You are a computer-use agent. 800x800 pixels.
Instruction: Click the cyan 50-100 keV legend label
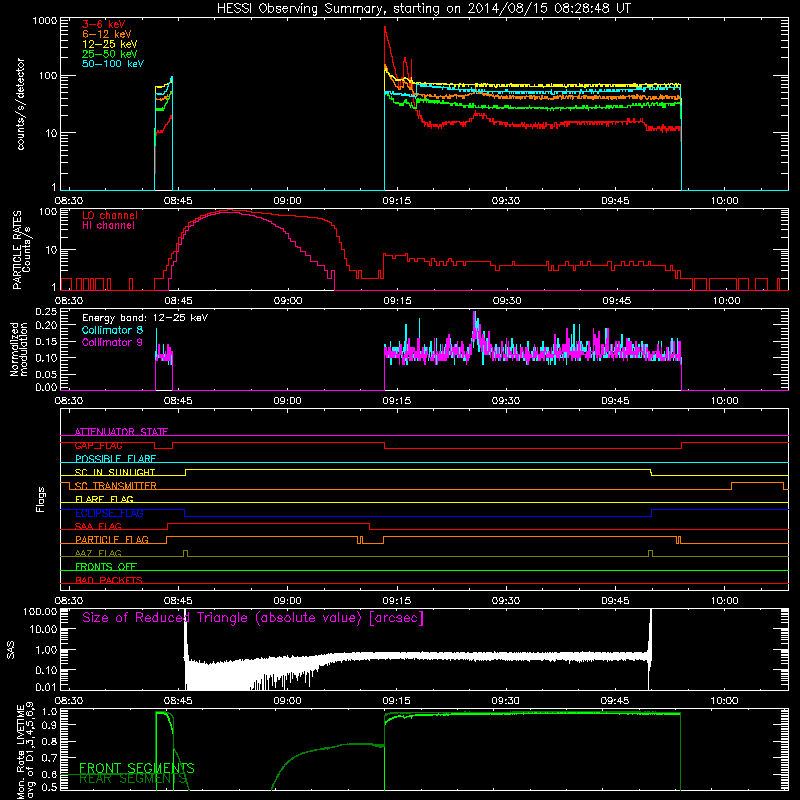[x=113, y=64]
